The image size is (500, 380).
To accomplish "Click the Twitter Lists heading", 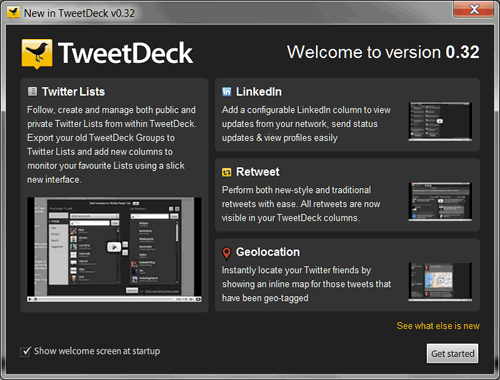I will [x=73, y=92].
